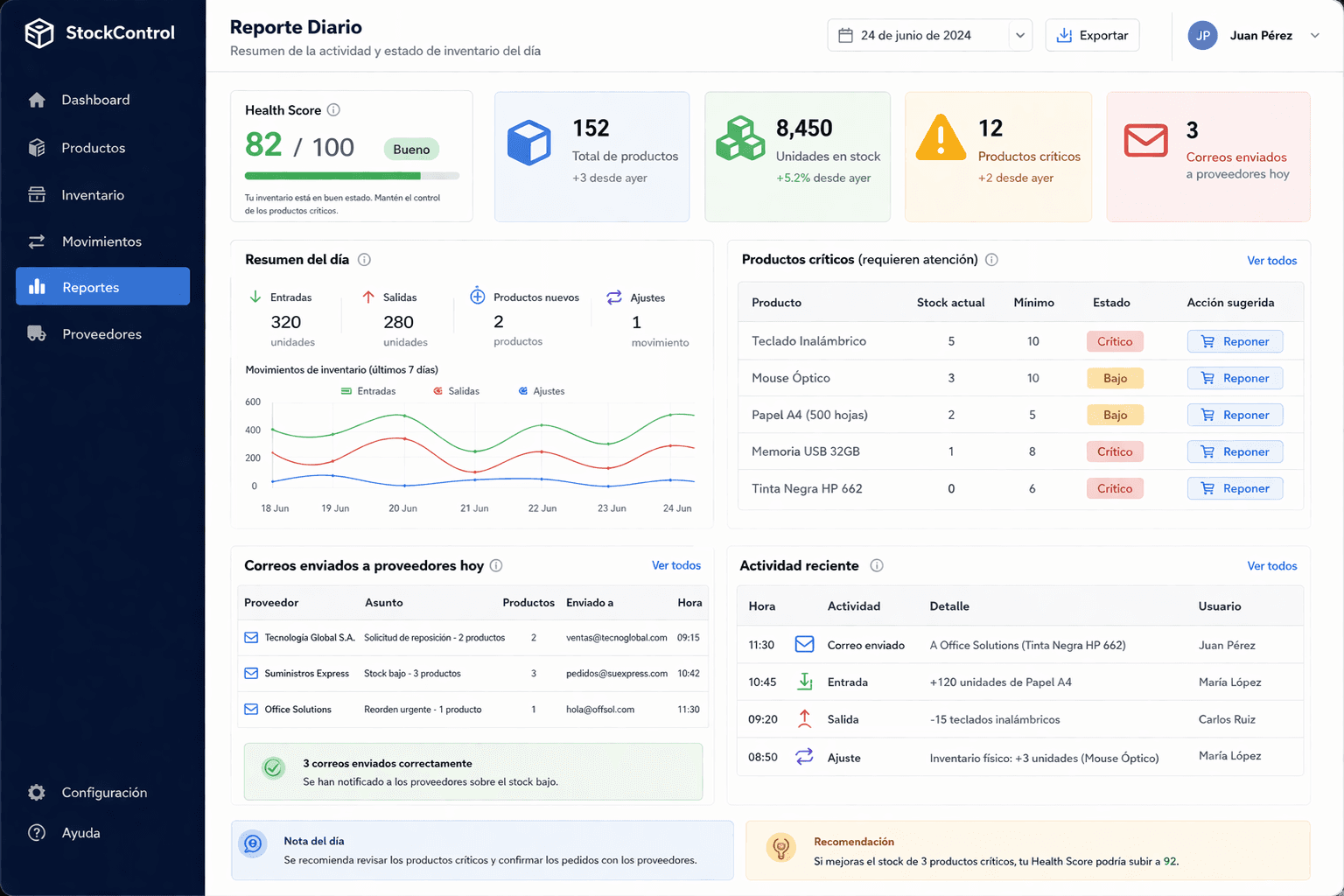Click the Exportar button
Viewport: 1344px width, 896px height.
[x=1091, y=35]
